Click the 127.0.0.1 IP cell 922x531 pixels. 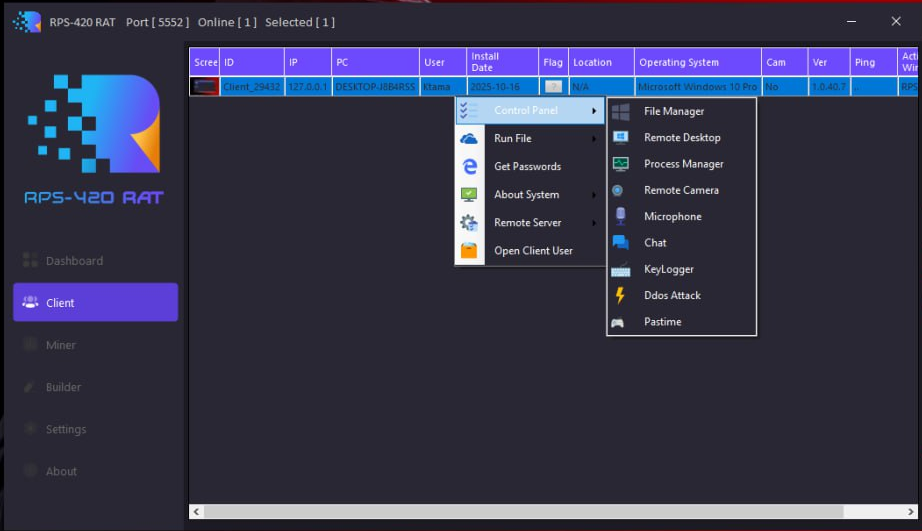tap(308, 86)
